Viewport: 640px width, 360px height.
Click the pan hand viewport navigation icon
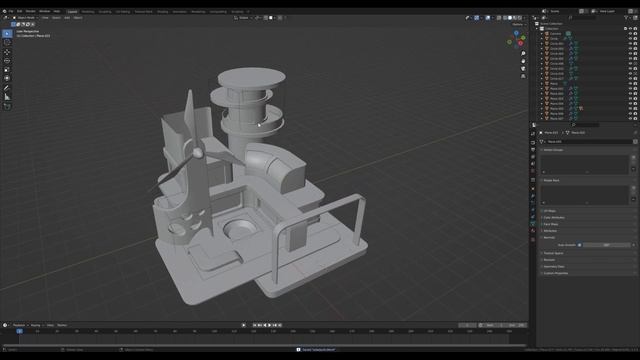coord(523,61)
